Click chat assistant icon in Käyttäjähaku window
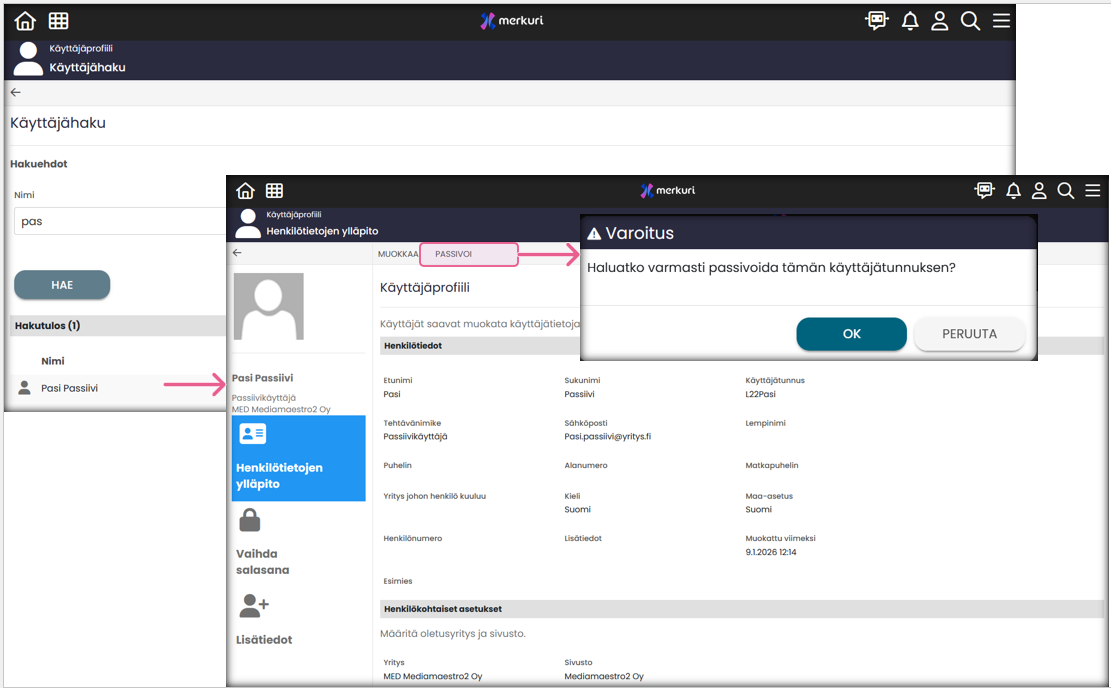Image resolution: width=1111 pixels, height=688 pixels. 877,21
